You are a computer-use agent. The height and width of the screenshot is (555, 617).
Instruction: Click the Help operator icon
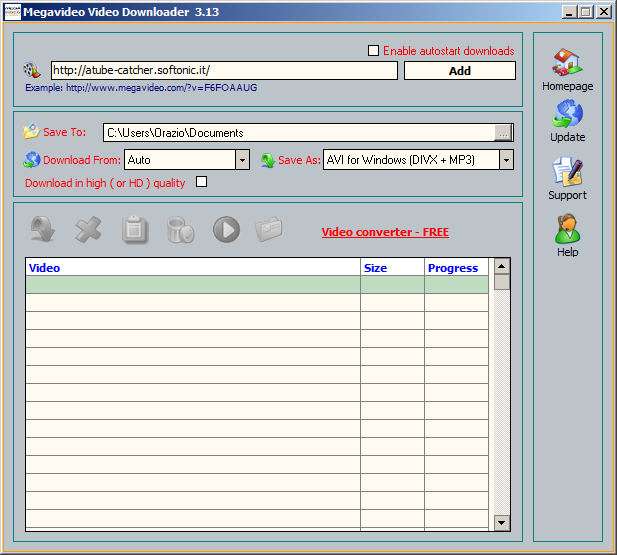567,229
